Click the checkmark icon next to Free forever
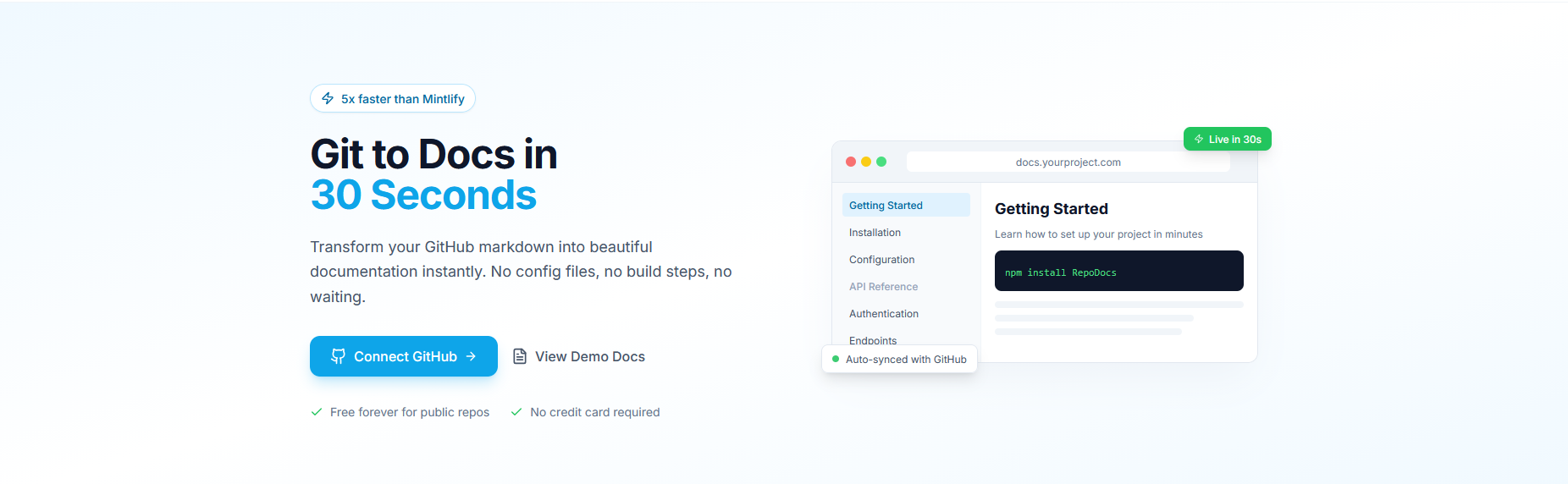 317,412
